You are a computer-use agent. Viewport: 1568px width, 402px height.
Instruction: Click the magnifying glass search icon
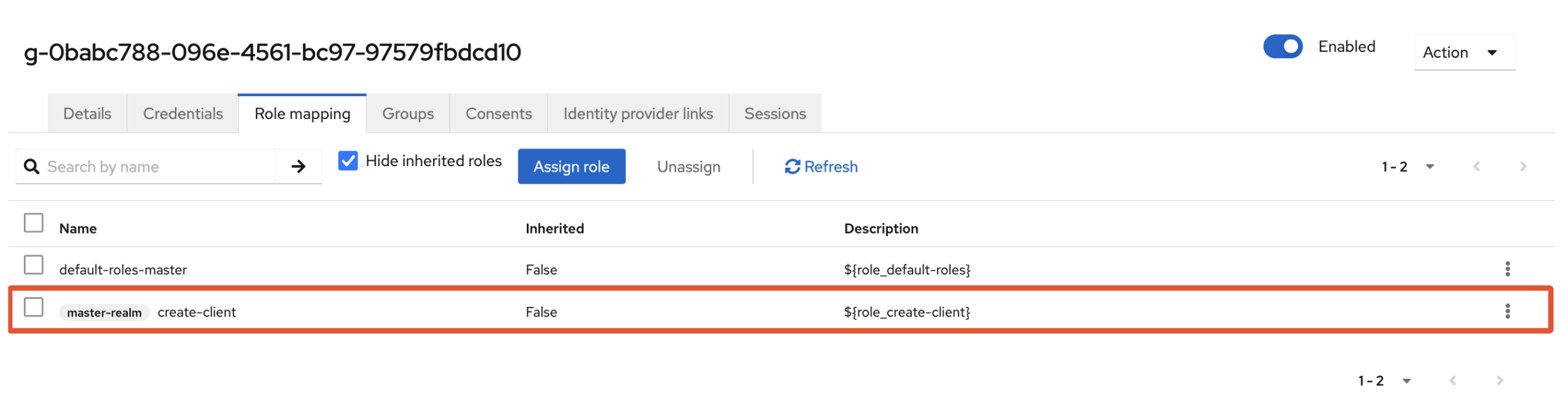tap(31, 166)
